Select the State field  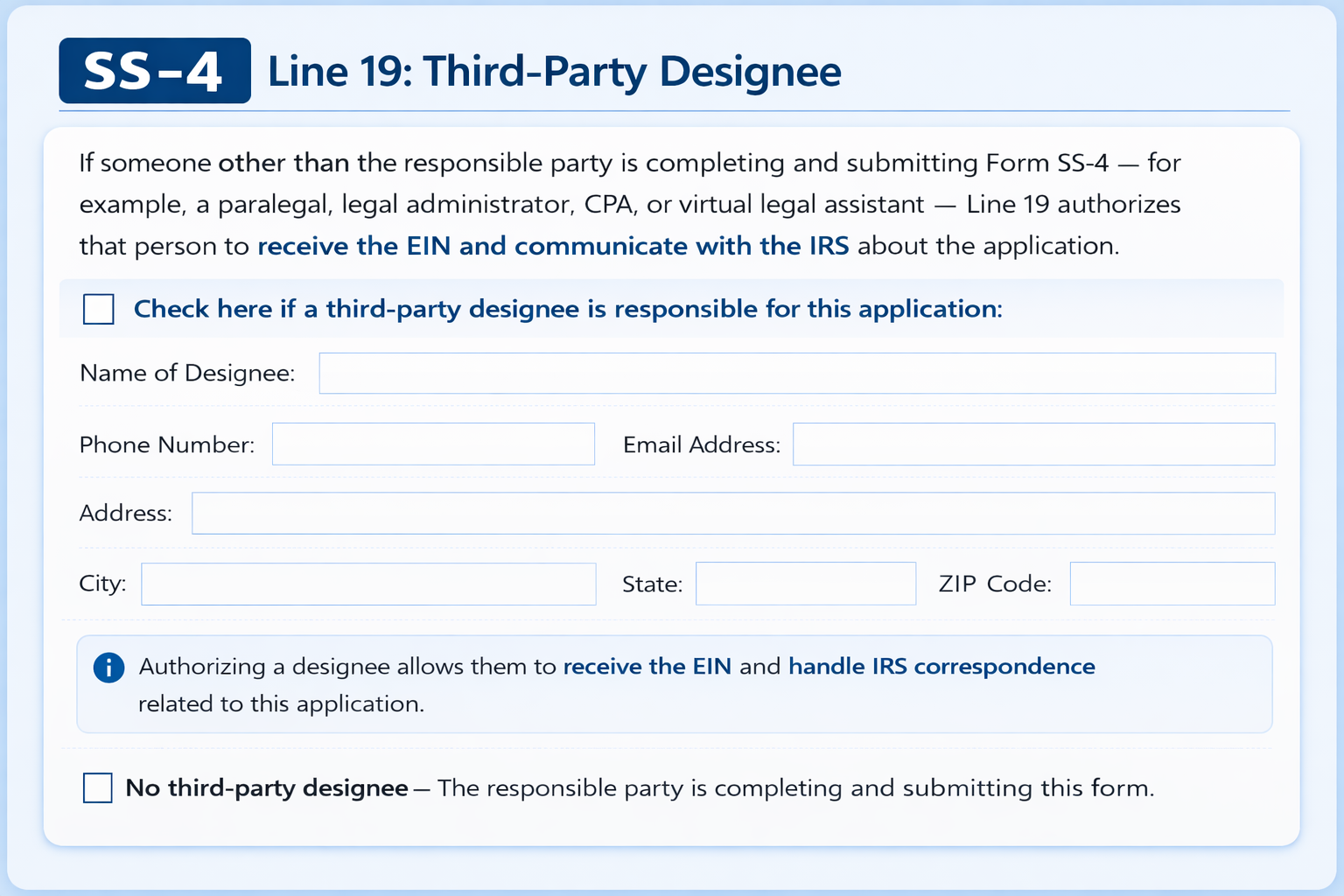(x=805, y=584)
